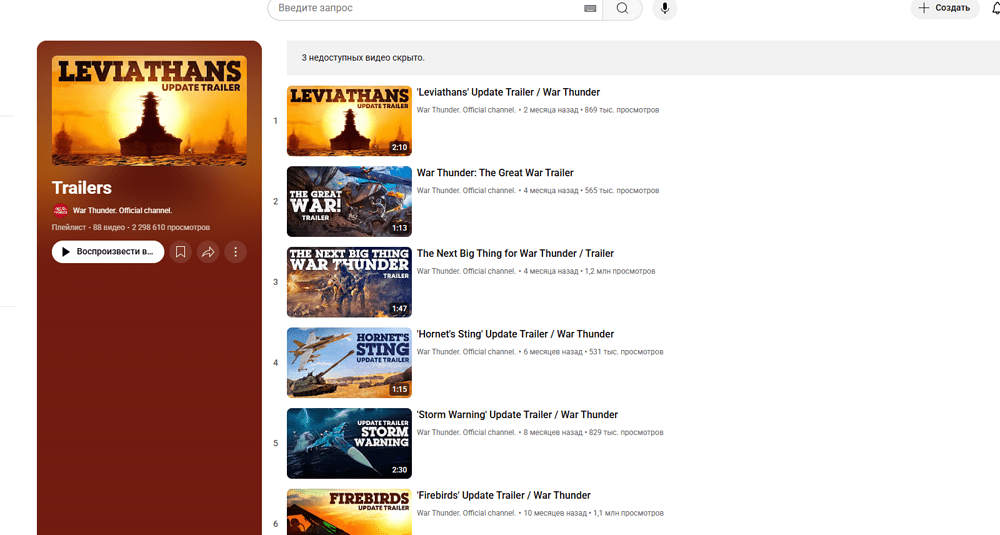Viewport: 1000px width, 535px height.
Task: Click channel name under Leviathans video
Action: pos(466,110)
